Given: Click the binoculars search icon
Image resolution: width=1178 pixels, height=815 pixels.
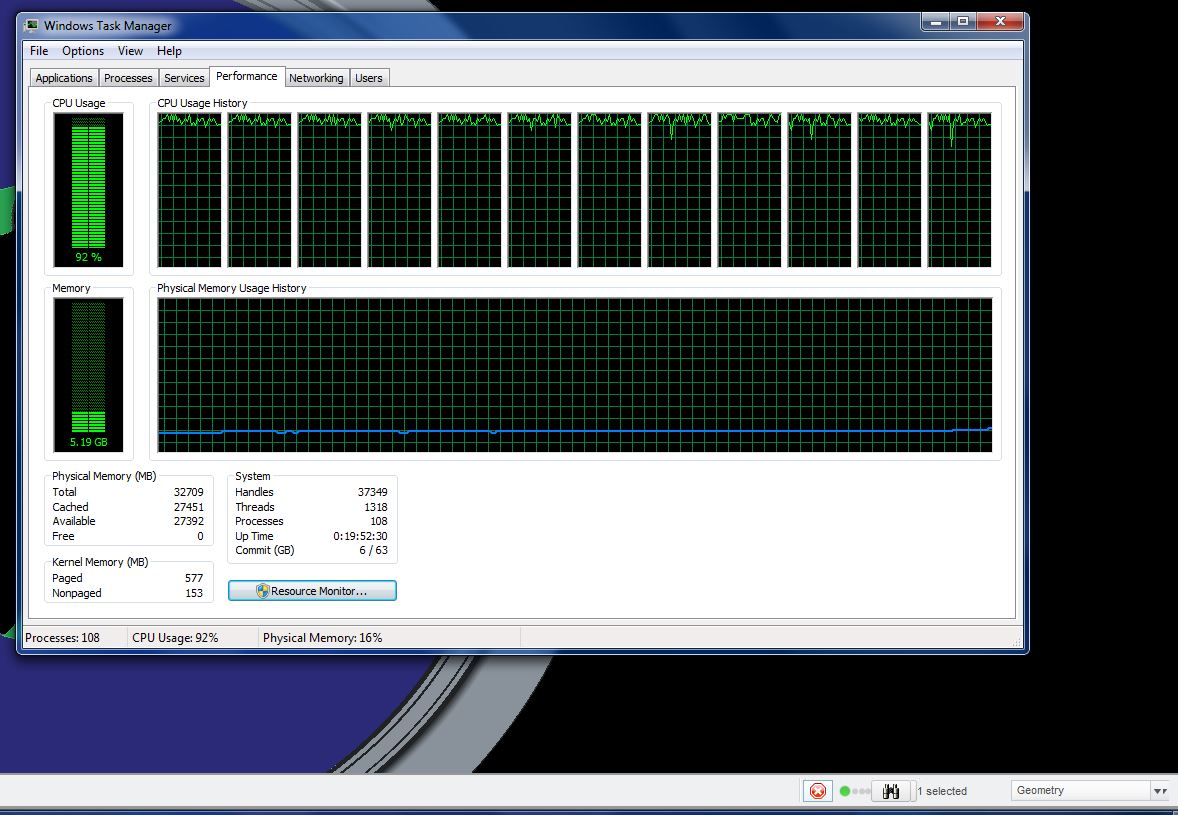Looking at the screenshot, I should coord(891,790).
